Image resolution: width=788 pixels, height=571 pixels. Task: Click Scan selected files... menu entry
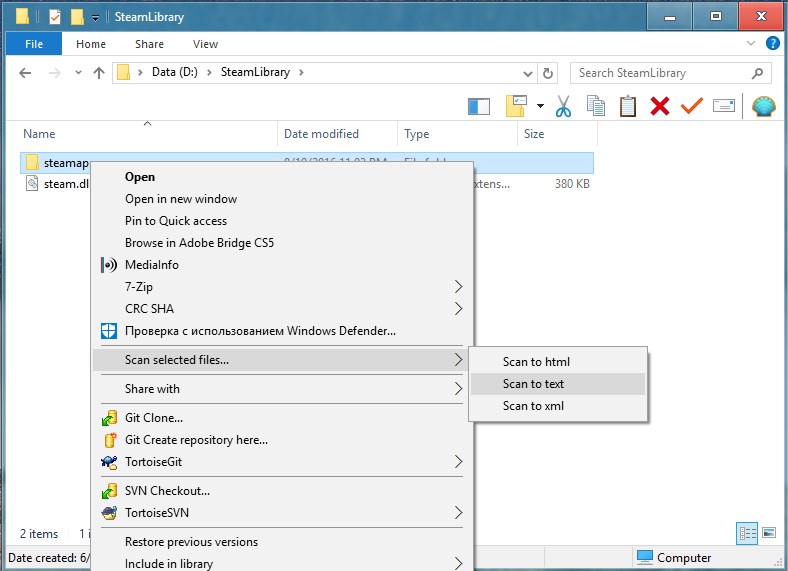[282, 360]
